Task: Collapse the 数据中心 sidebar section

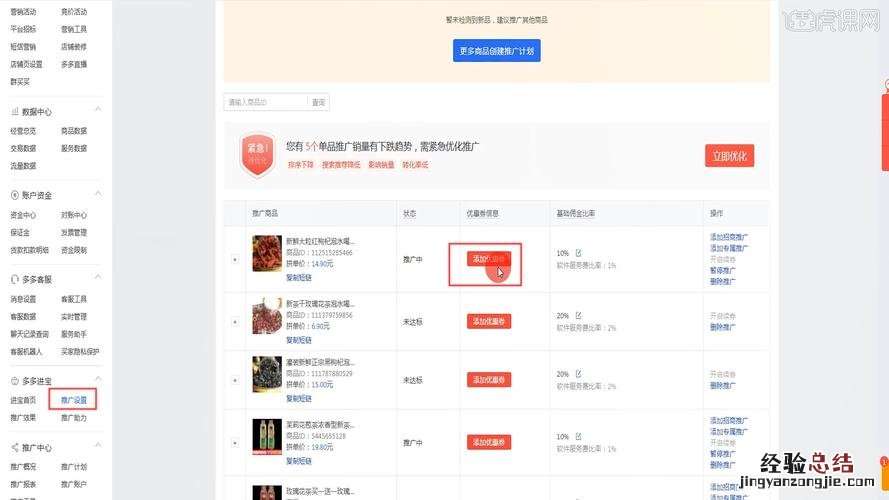Action: [98, 109]
